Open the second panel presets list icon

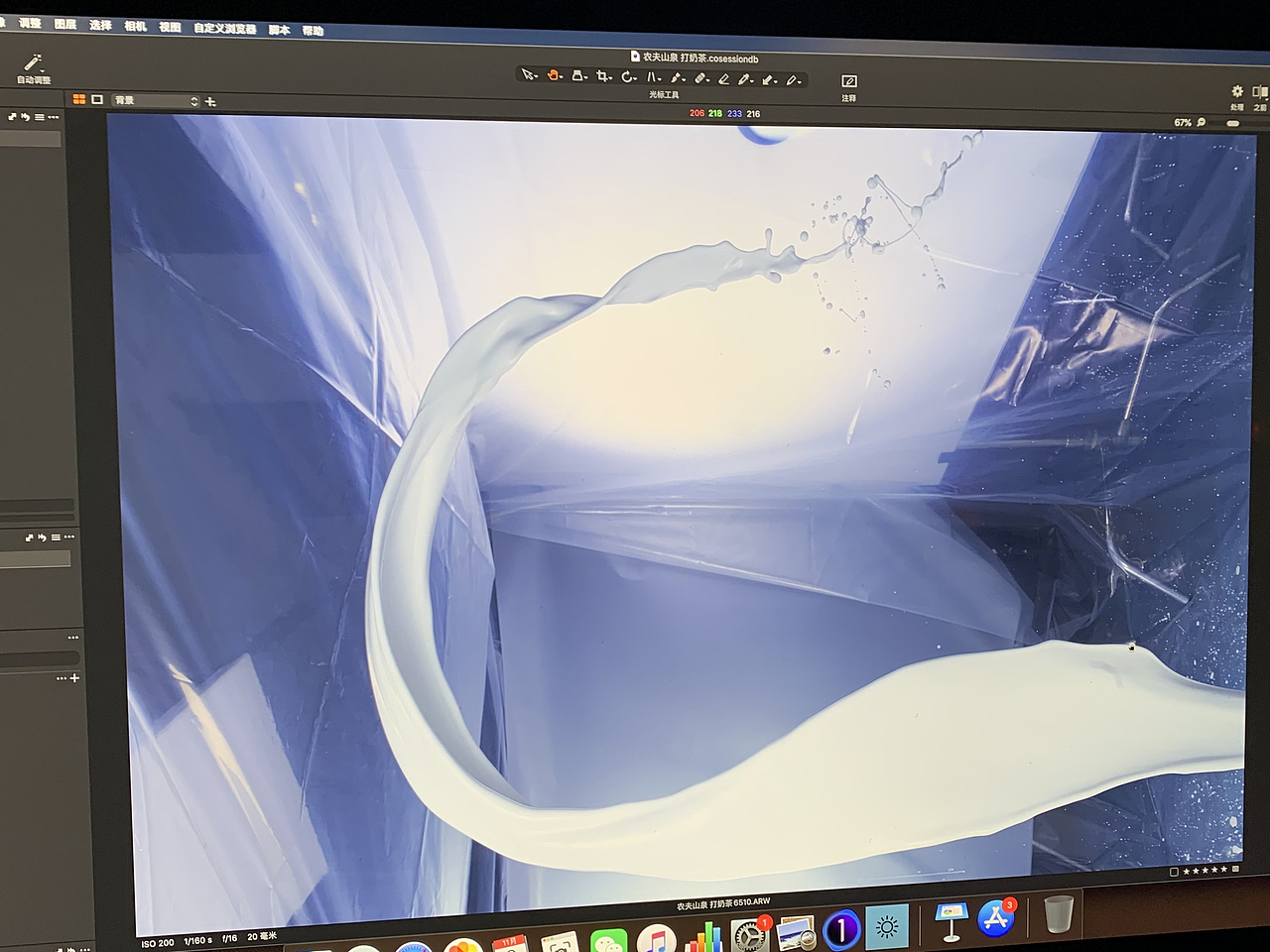[x=56, y=536]
